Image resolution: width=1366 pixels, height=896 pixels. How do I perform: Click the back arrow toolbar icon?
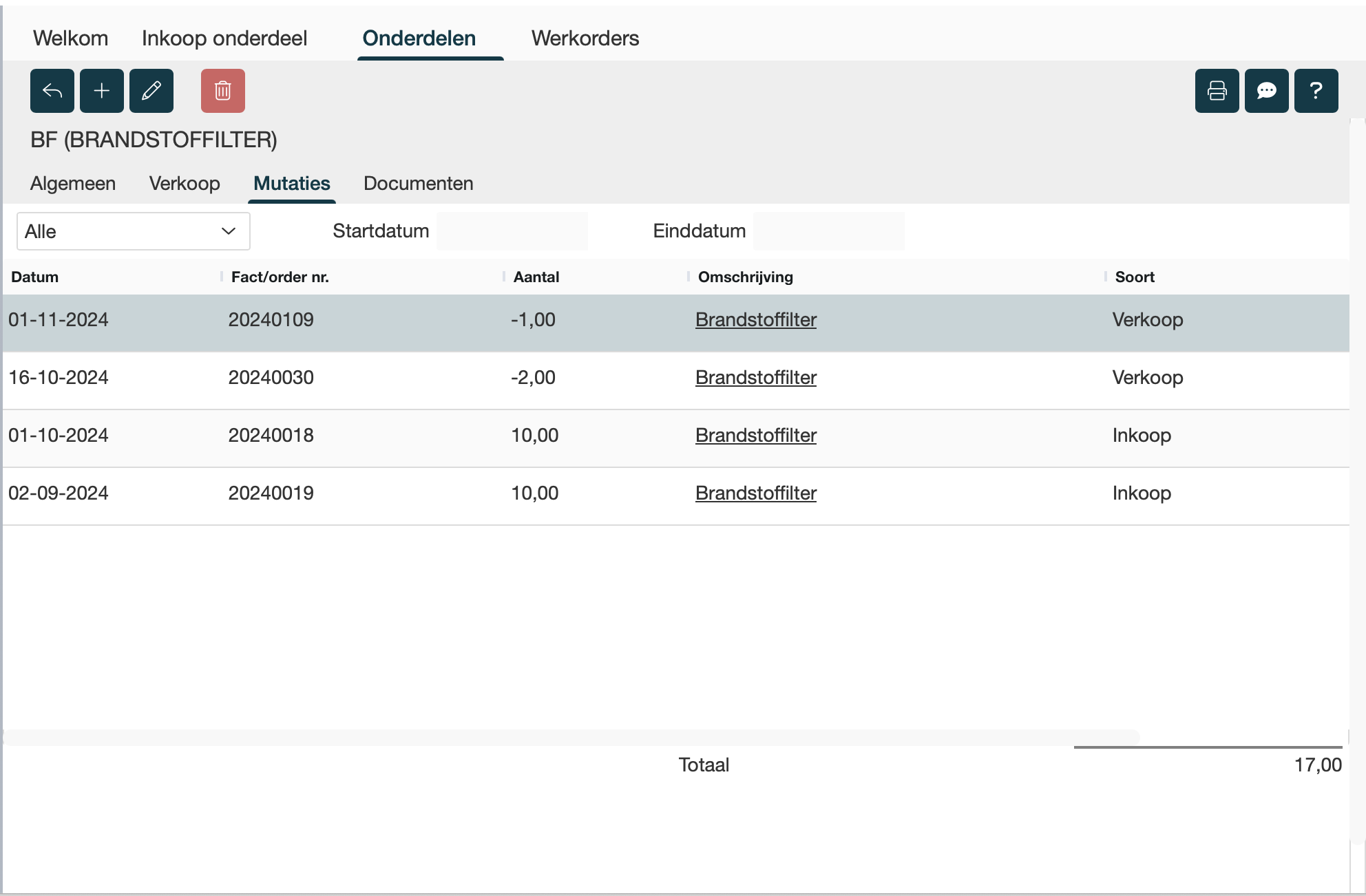[52, 91]
